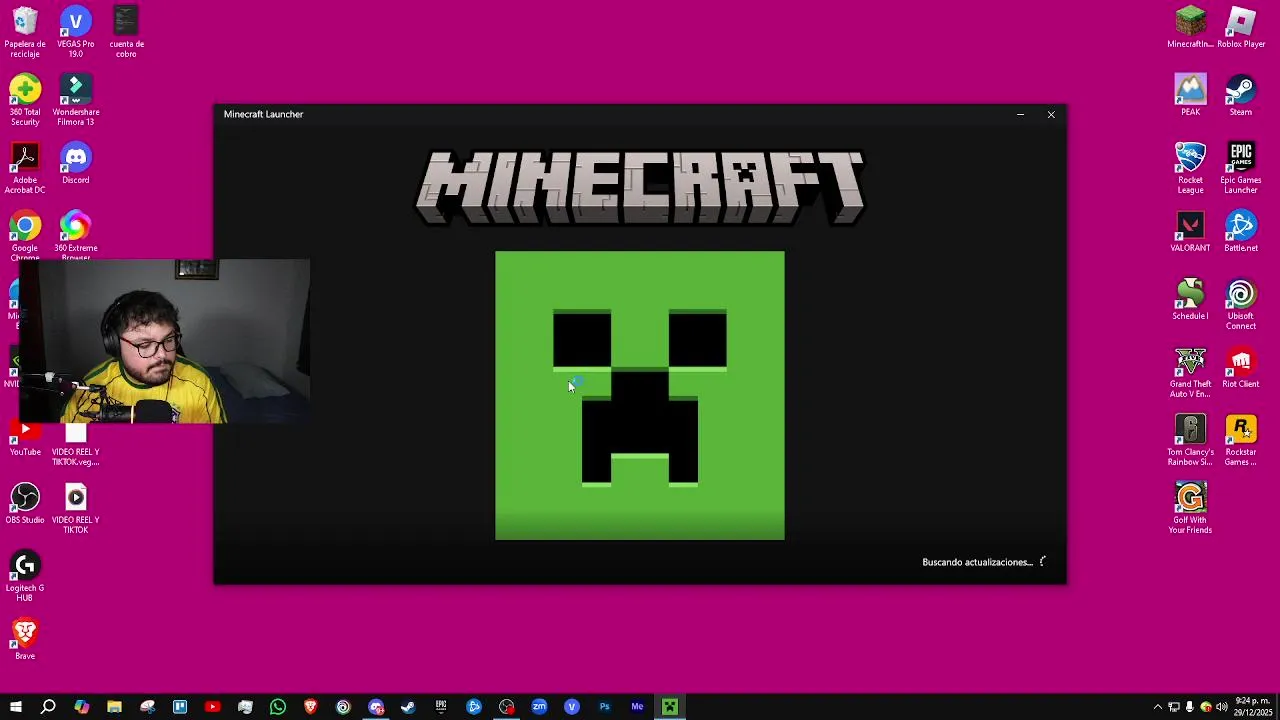
Task: Open WhatsApp from the taskbar
Action: click(278, 707)
